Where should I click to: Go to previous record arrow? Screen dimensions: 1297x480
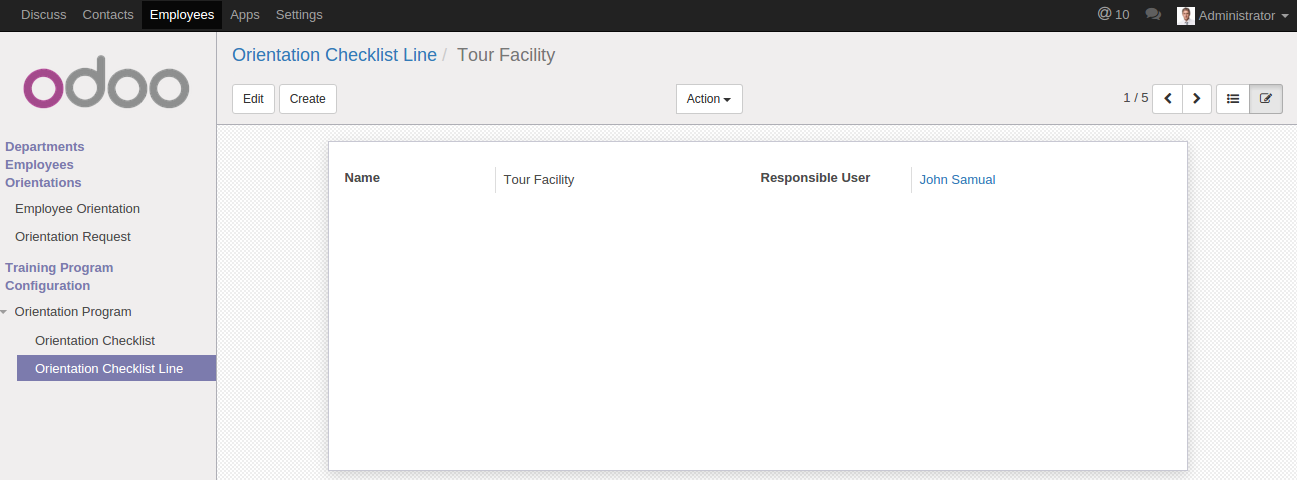point(1167,99)
